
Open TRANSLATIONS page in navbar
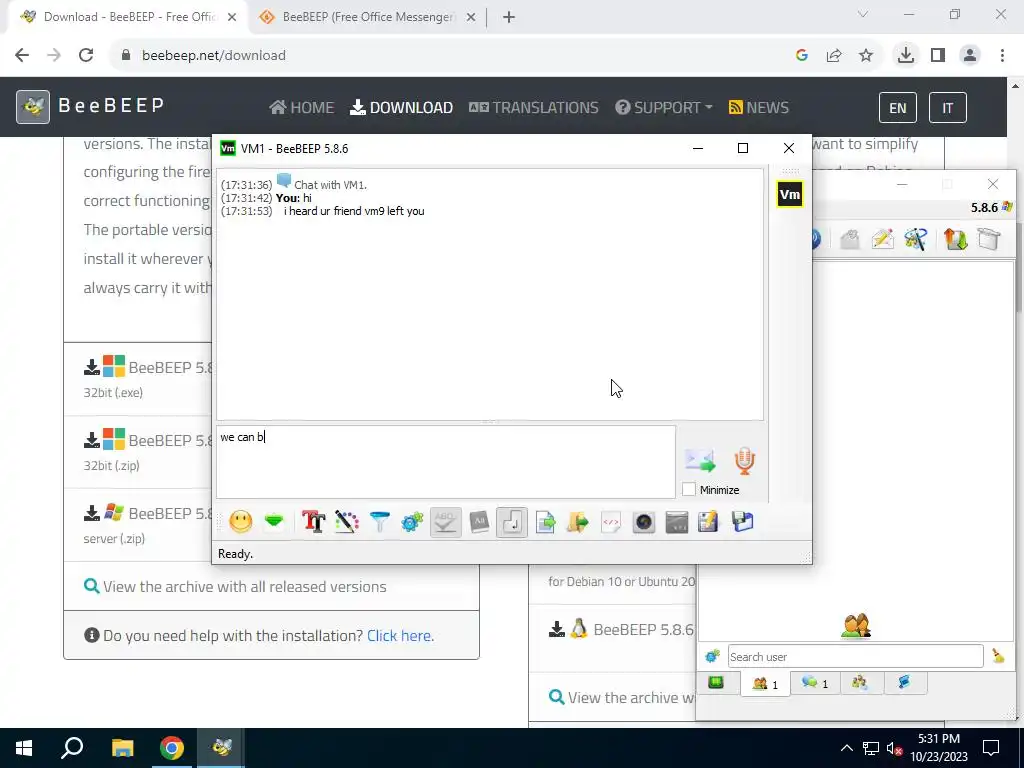click(x=534, y=107)
